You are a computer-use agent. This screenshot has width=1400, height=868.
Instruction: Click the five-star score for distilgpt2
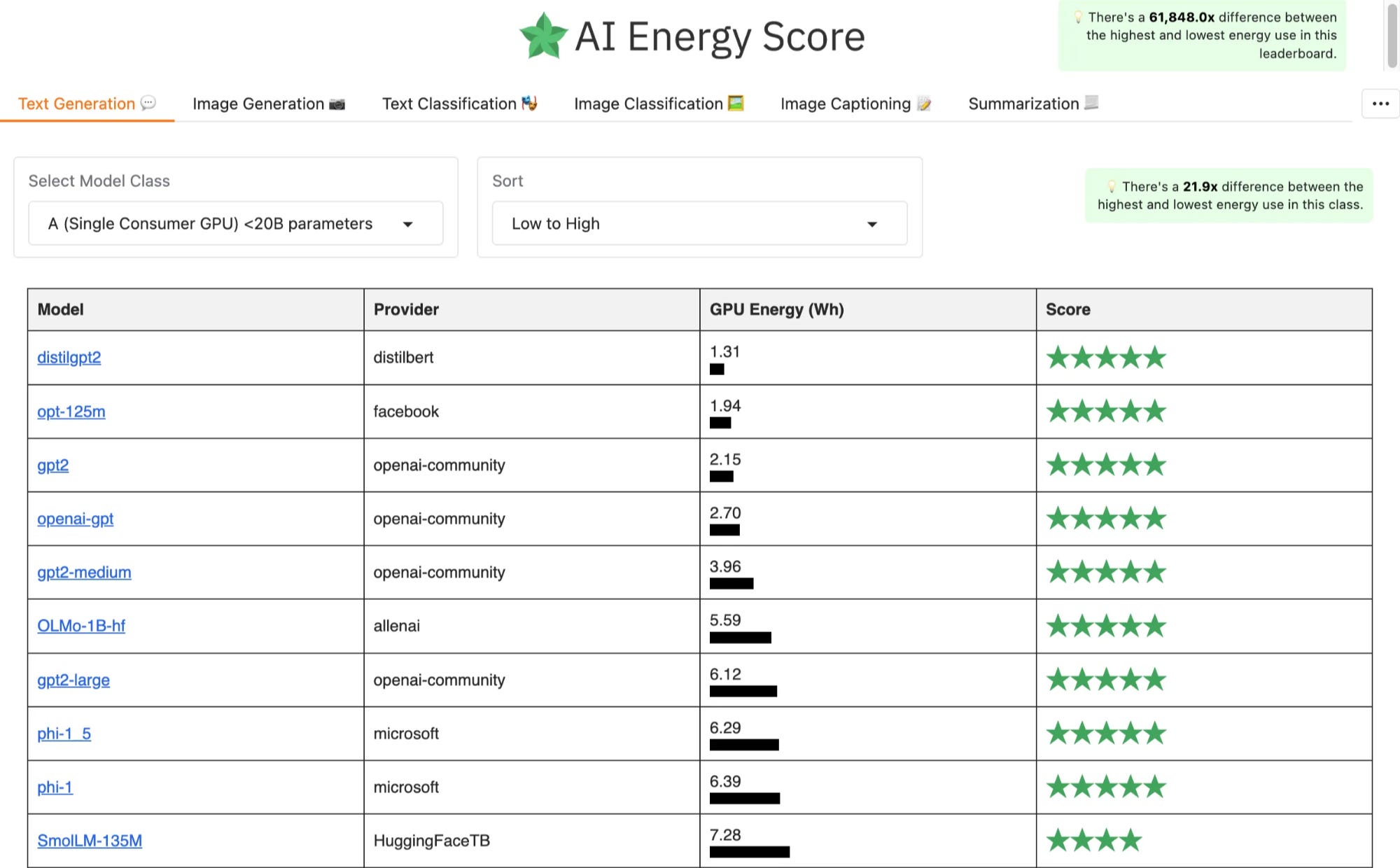coord(1106,358)
